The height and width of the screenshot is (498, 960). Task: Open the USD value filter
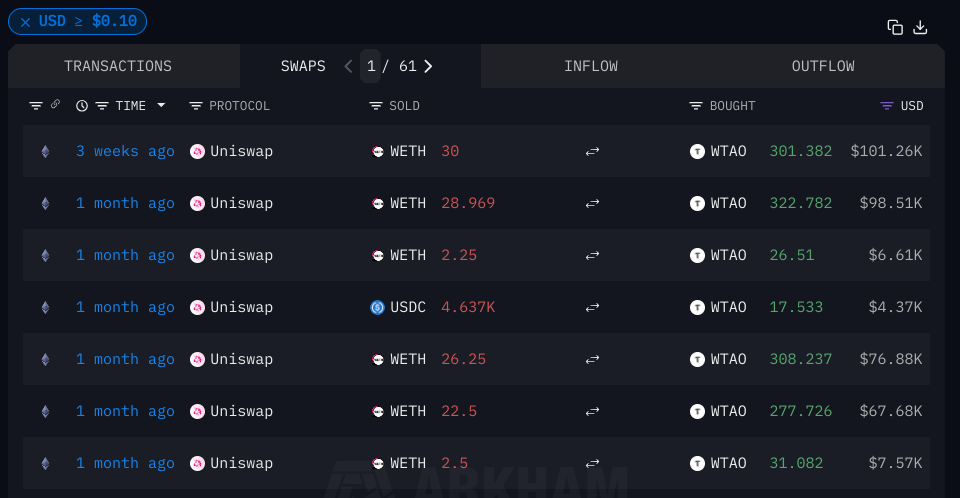pyautogui.click(x=886, y=105)
